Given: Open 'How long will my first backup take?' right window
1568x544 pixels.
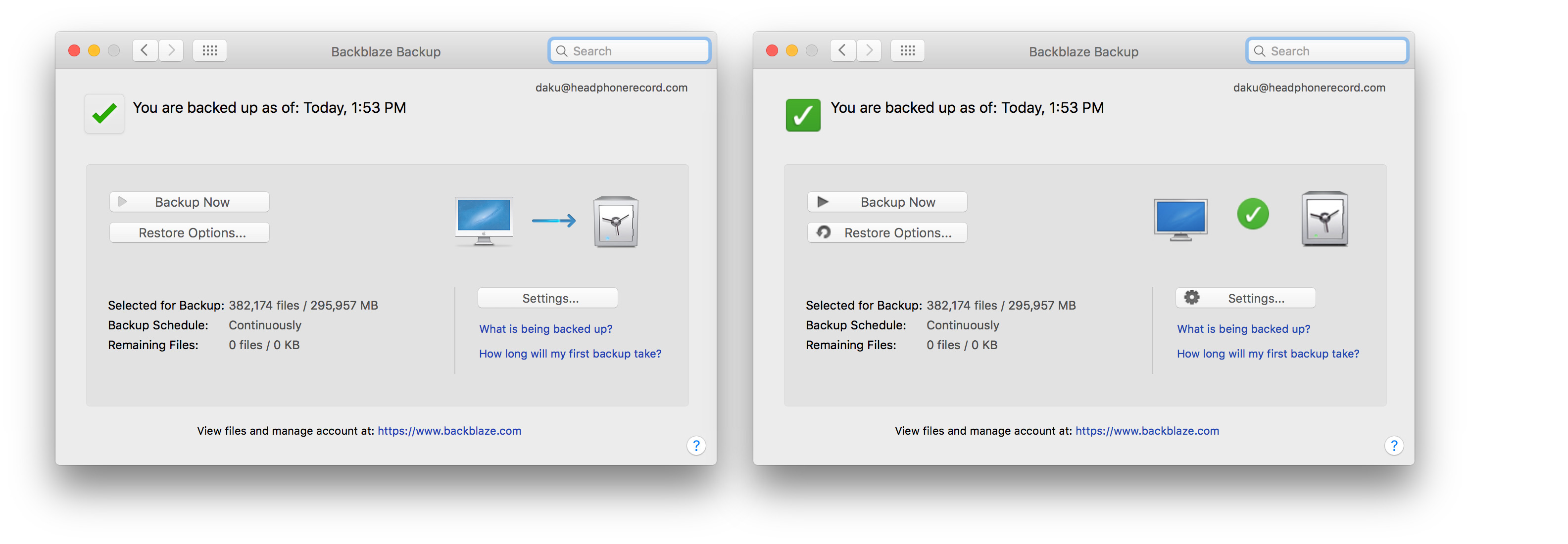Looking at the screenshot, I should [x=1268, y=354].
